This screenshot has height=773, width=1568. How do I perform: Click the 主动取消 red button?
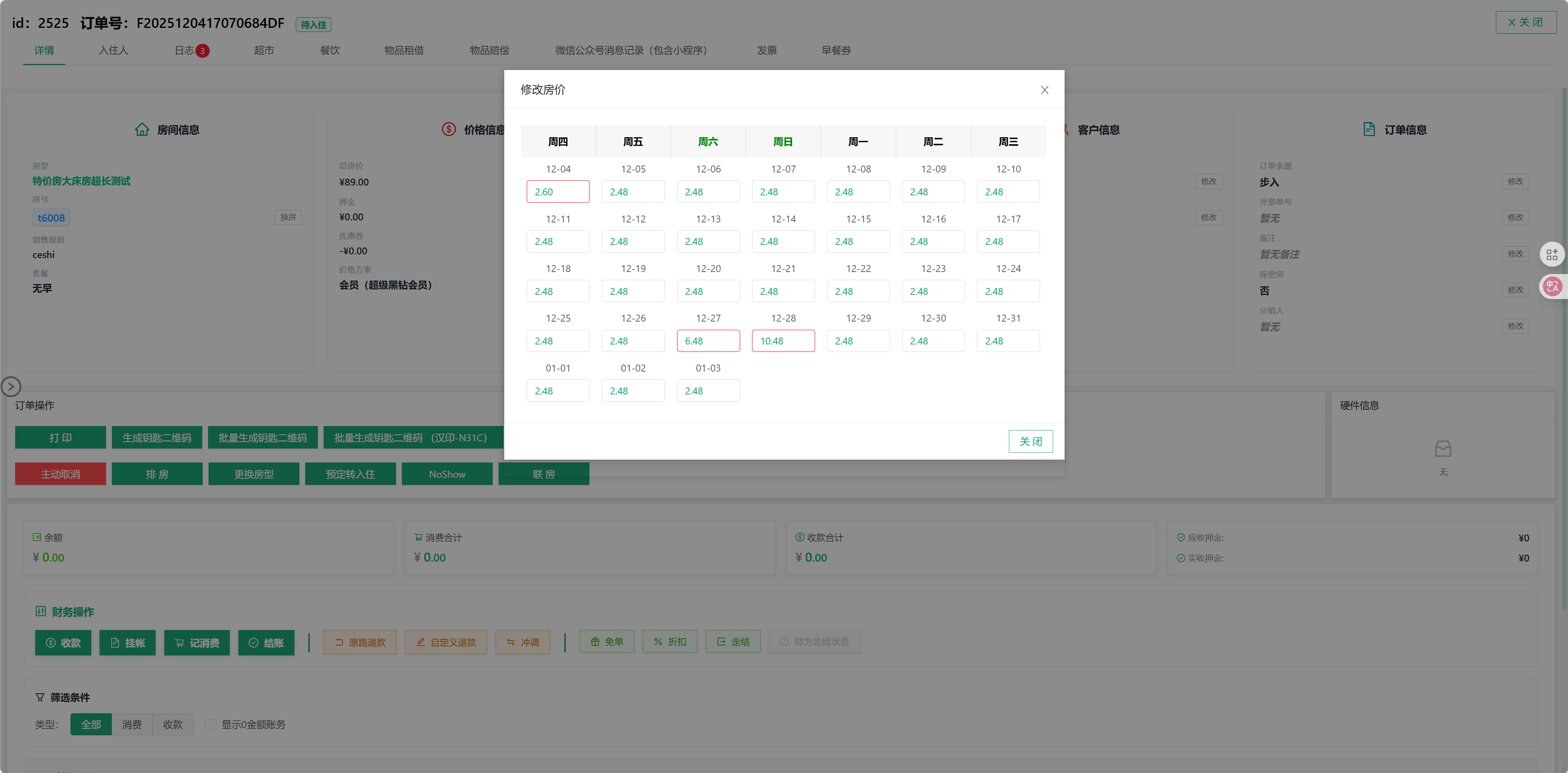pyautogui.click(x=60, y=474)
